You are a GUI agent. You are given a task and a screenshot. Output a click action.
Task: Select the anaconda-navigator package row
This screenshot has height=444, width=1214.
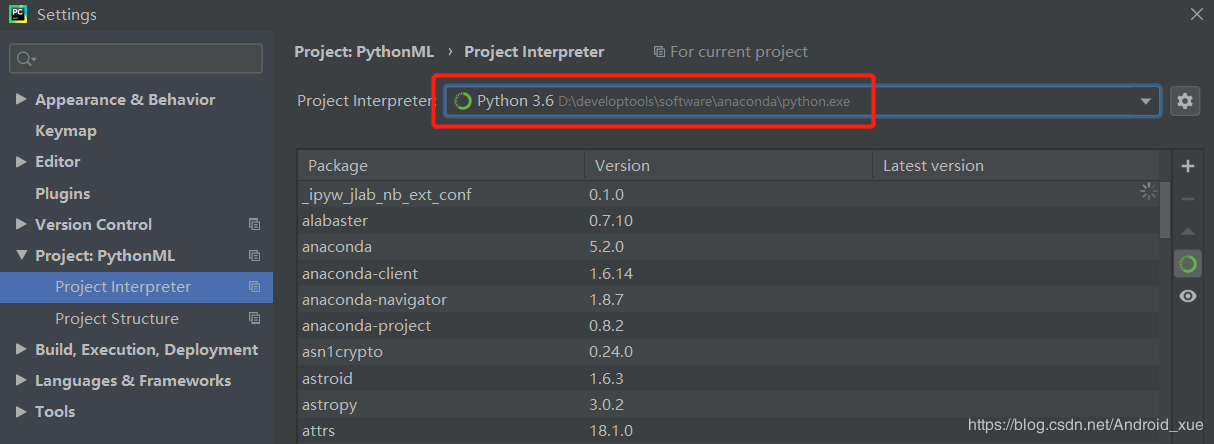[374, 300]
